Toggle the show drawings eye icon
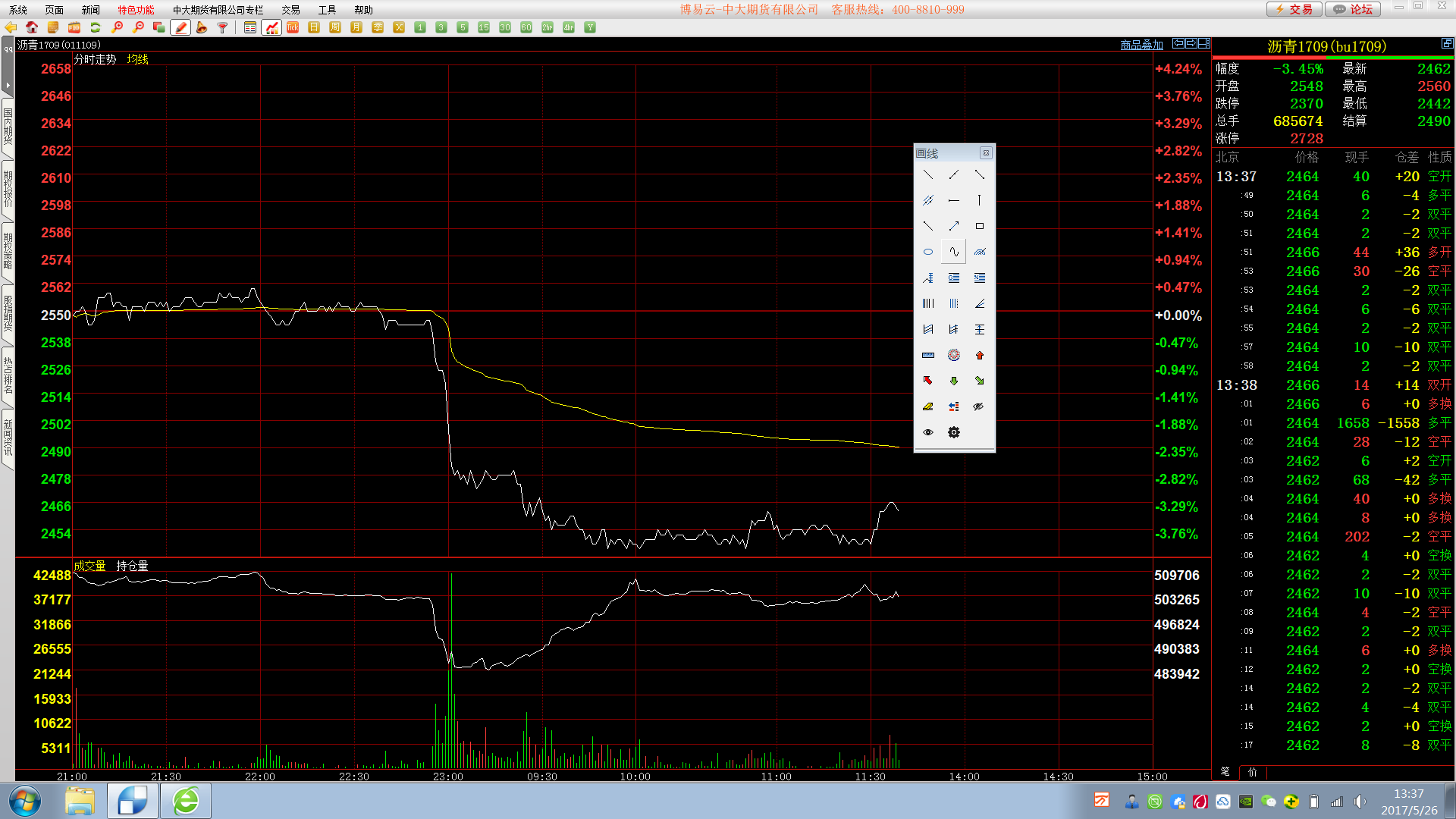The width and height of the screenshot is (1456, 819). [x=927, y=432]
